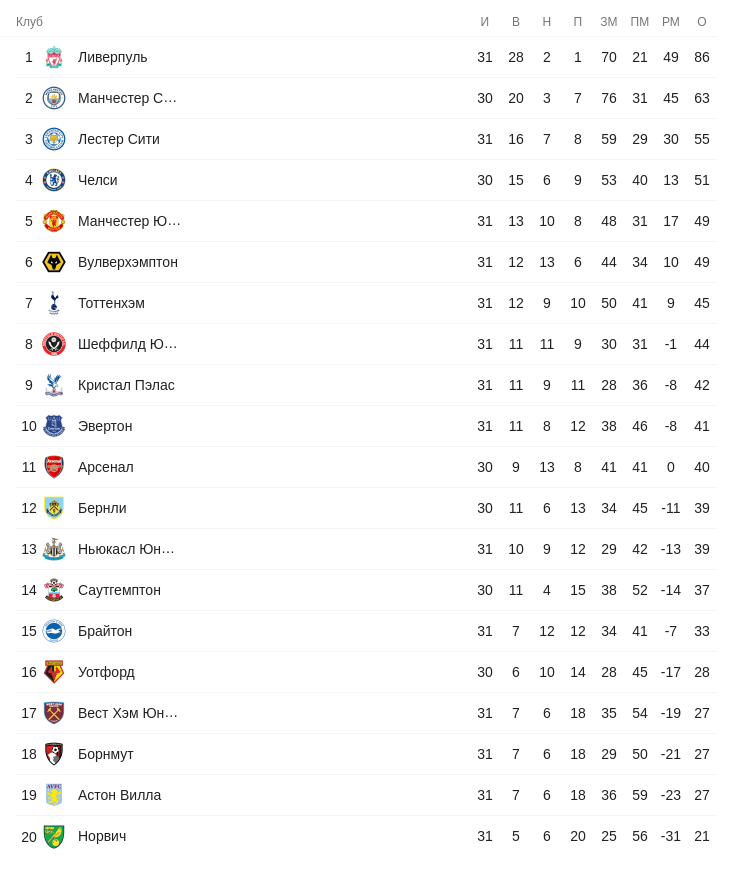The height and width of the screenshot is (880, 752).
Task: Click the Brighton (Брайтон) crest icon
Action: click(54, 631)
